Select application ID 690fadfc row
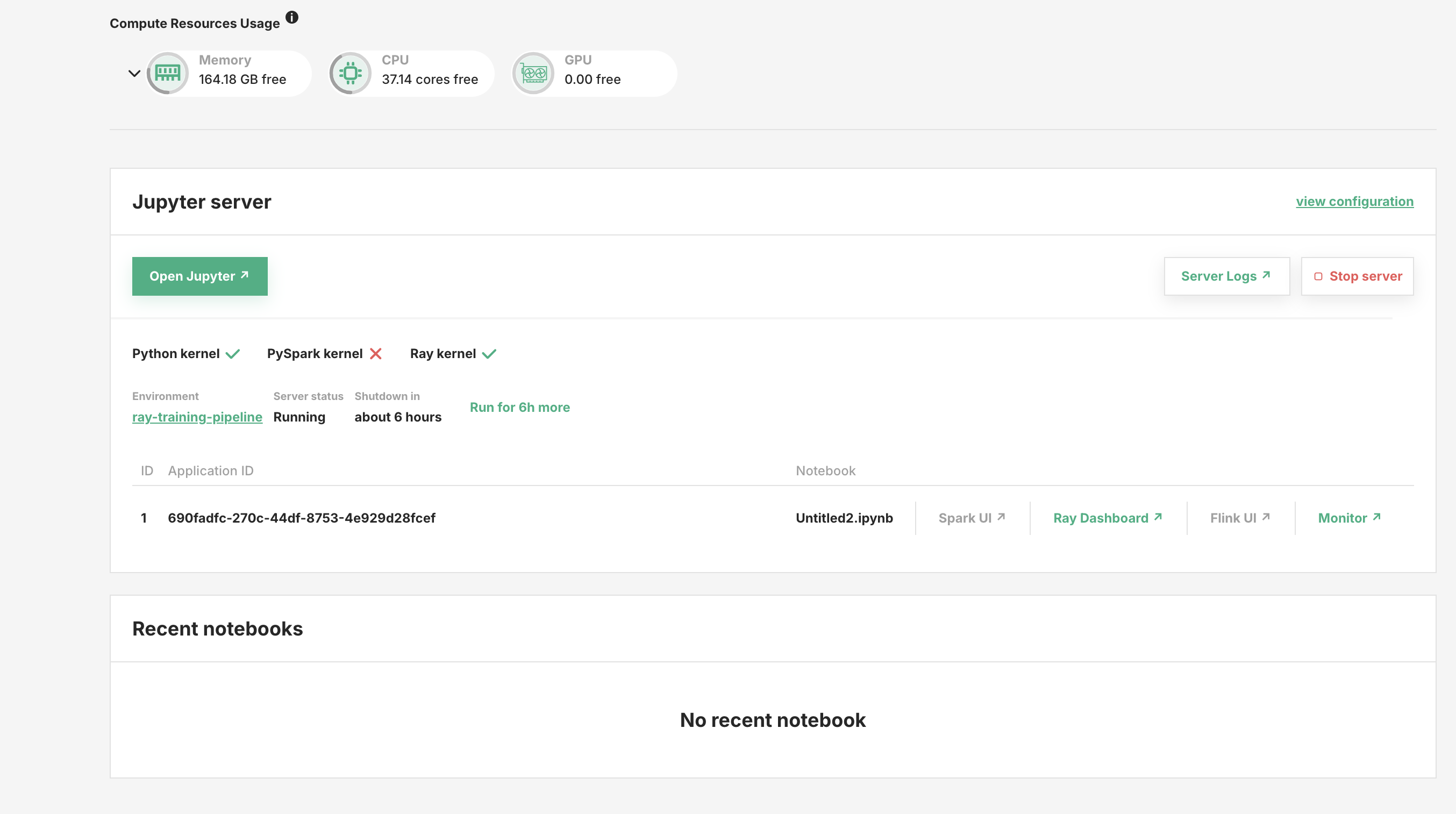Image resolution: width=1456 pixels, height=814 pixels. [302, 518]
